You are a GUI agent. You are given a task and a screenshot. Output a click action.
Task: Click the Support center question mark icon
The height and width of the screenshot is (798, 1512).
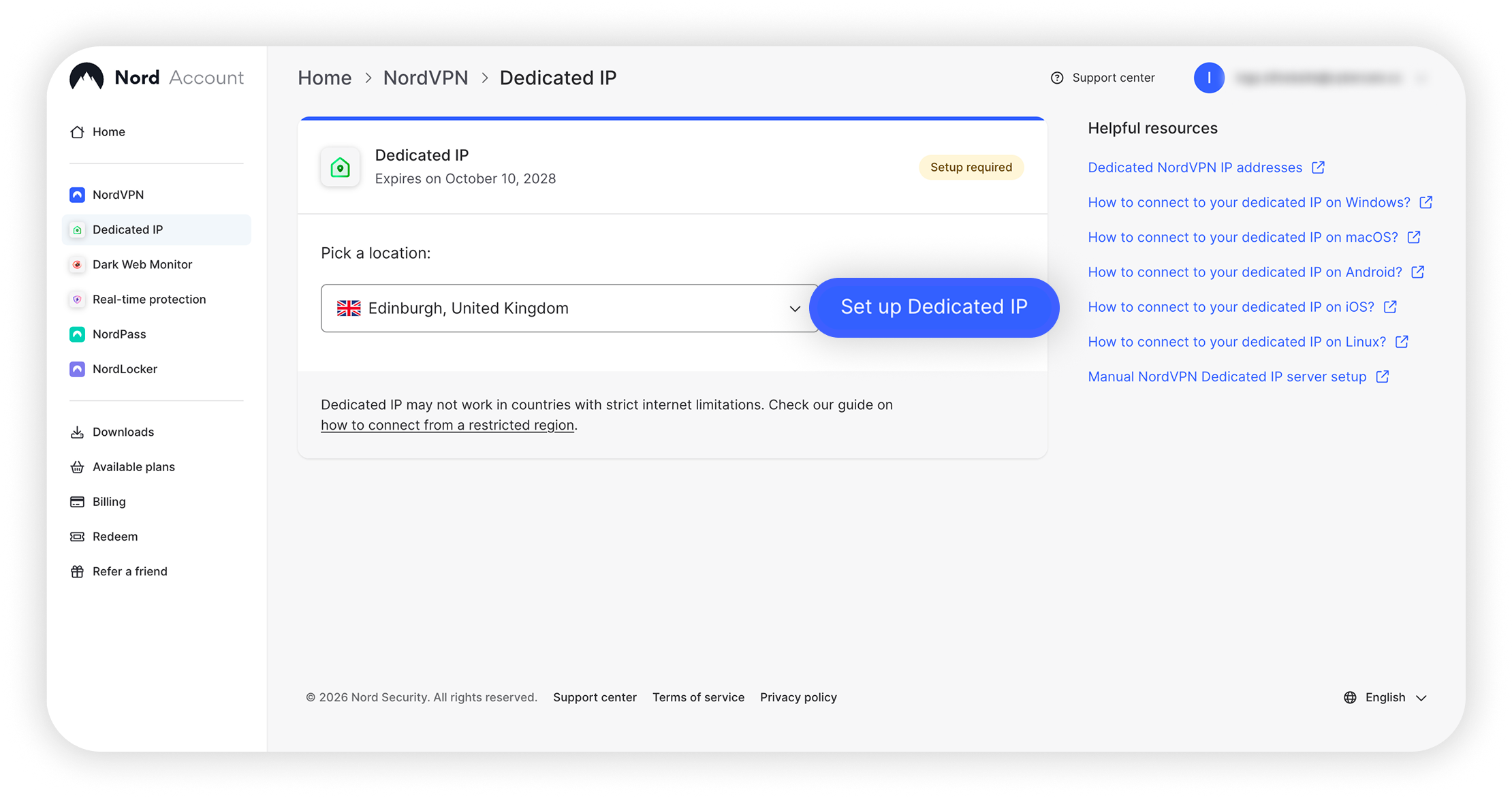pos(1057,78)
